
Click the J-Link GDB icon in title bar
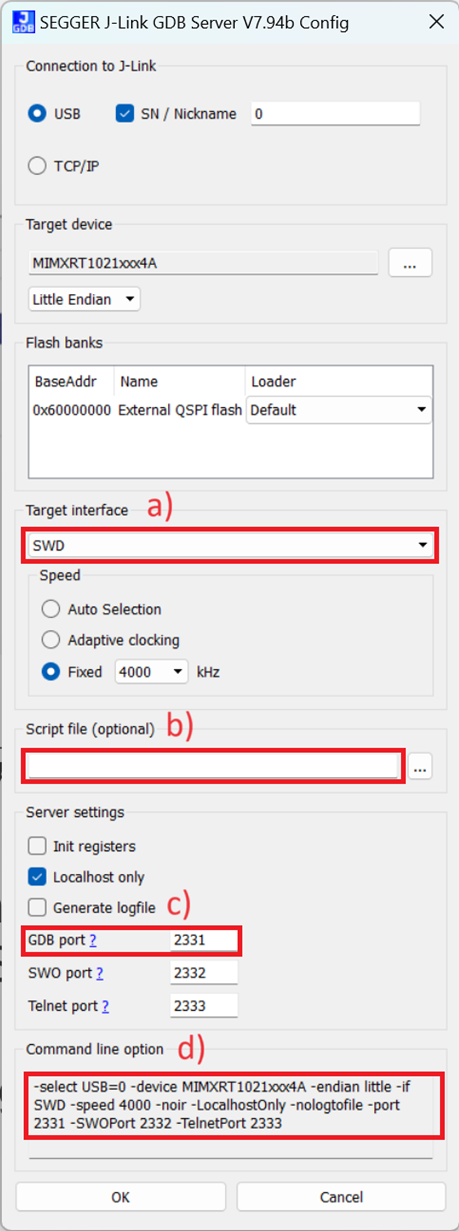(22, 21)
